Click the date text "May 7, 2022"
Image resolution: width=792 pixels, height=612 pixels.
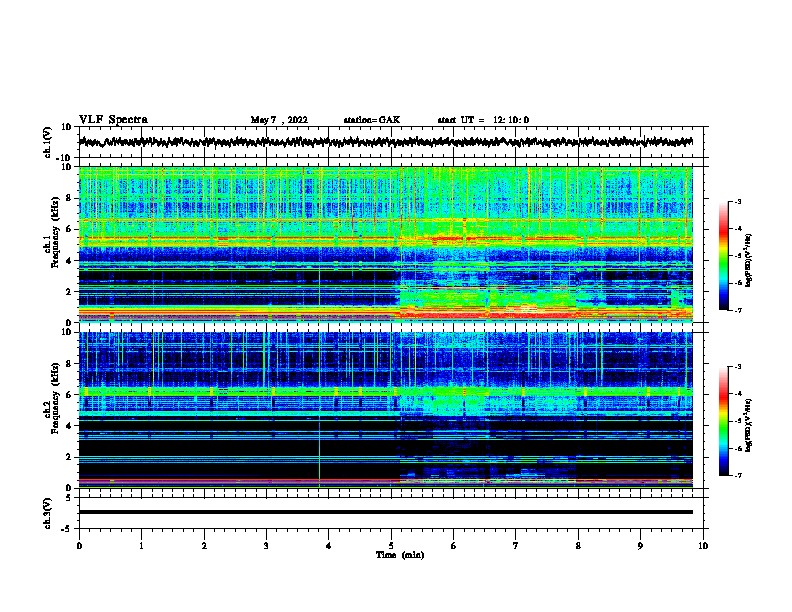click(279, 120)
